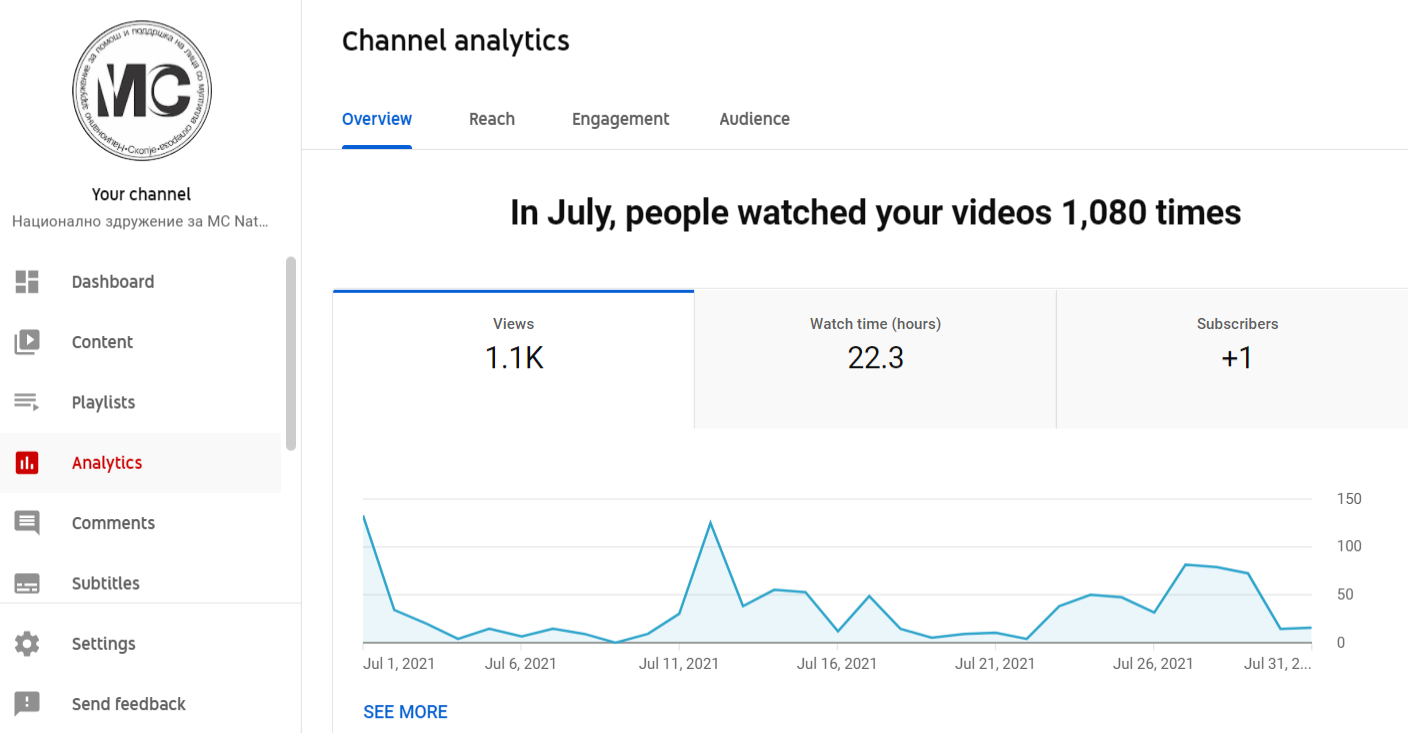Image resolution: width=1408 pixels, height=733 pixels.
Task: Select the Views metric card
Action: click(513, 345)
